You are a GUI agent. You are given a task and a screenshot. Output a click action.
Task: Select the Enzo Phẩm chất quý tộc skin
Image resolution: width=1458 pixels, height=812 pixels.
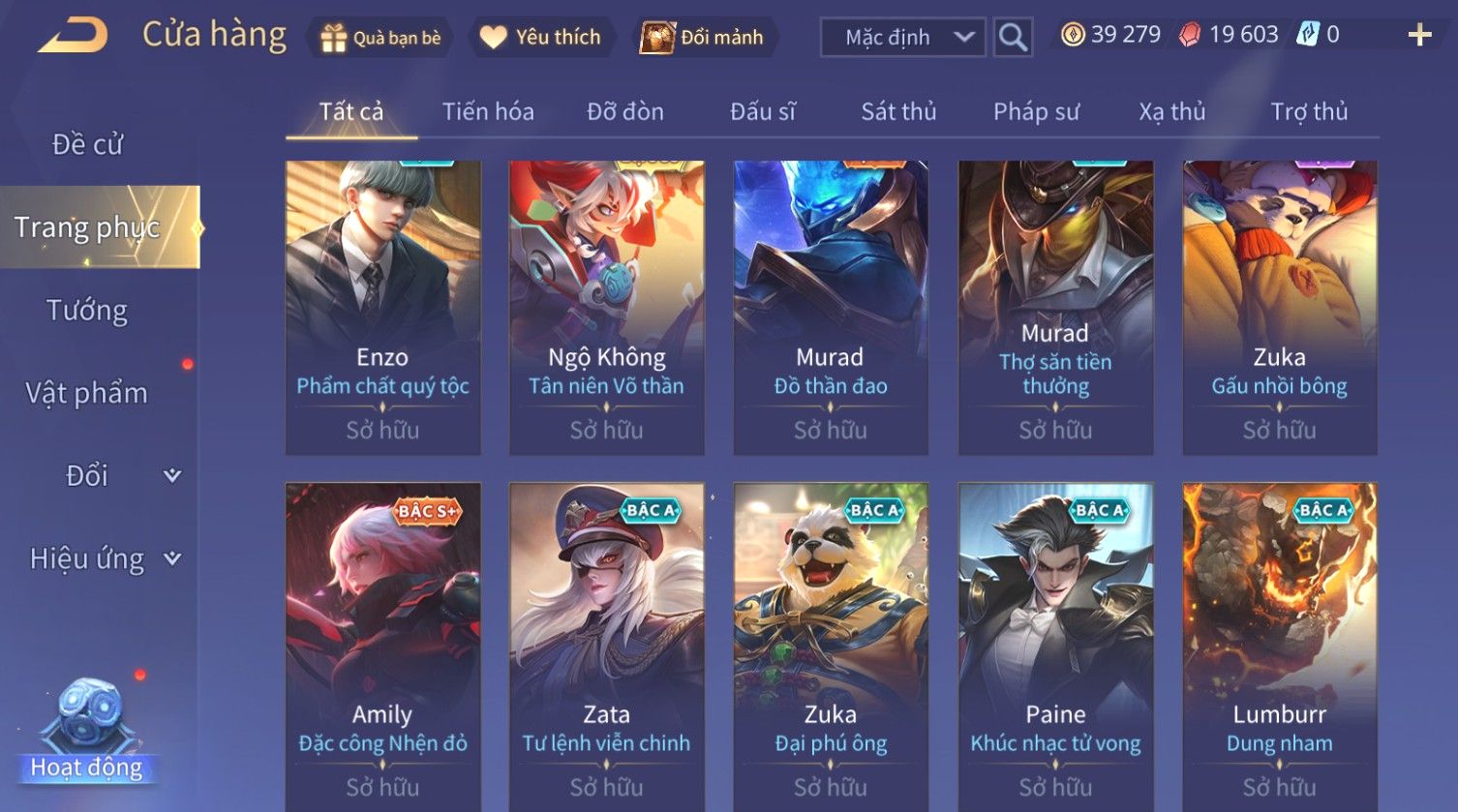(x=383, y=308)
